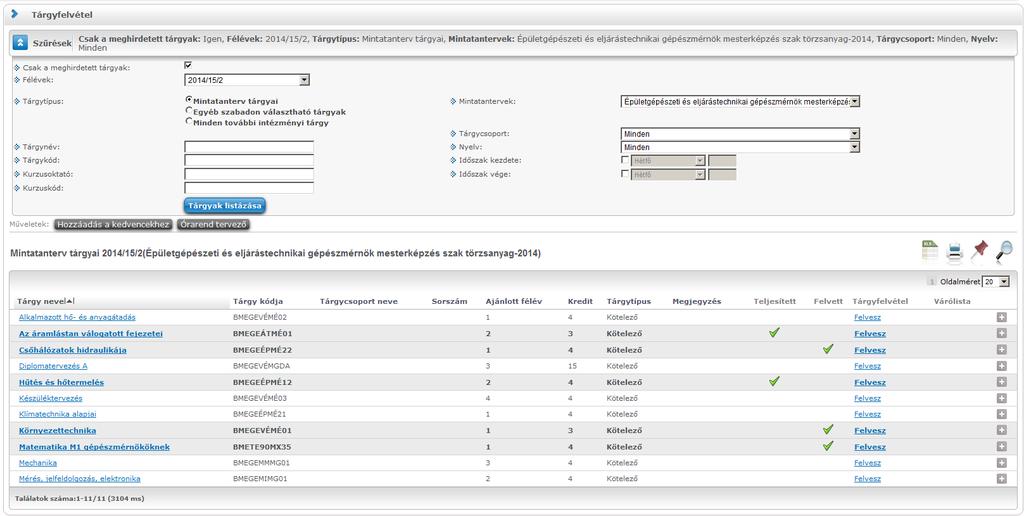Click Felvesz for Készüléktervezés
Viewport: 1024px width, 516px height.
pyautogui.click(x=867, y=398)
